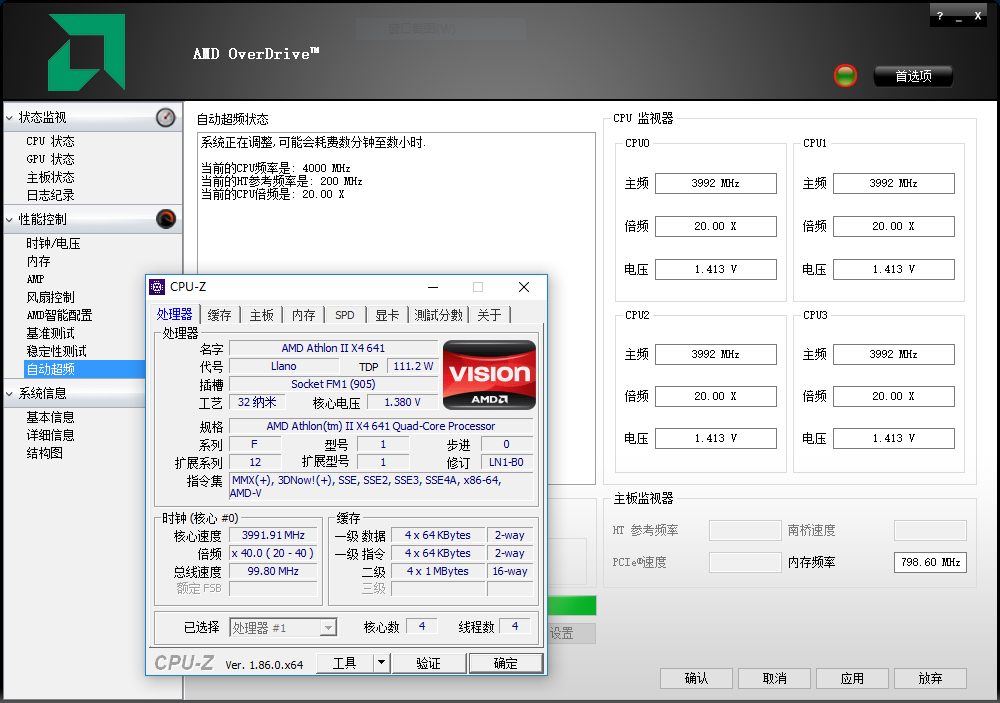Collapse the 状态监视 section
This screenshot has height=703, width=1000.
tap(10, 118)
